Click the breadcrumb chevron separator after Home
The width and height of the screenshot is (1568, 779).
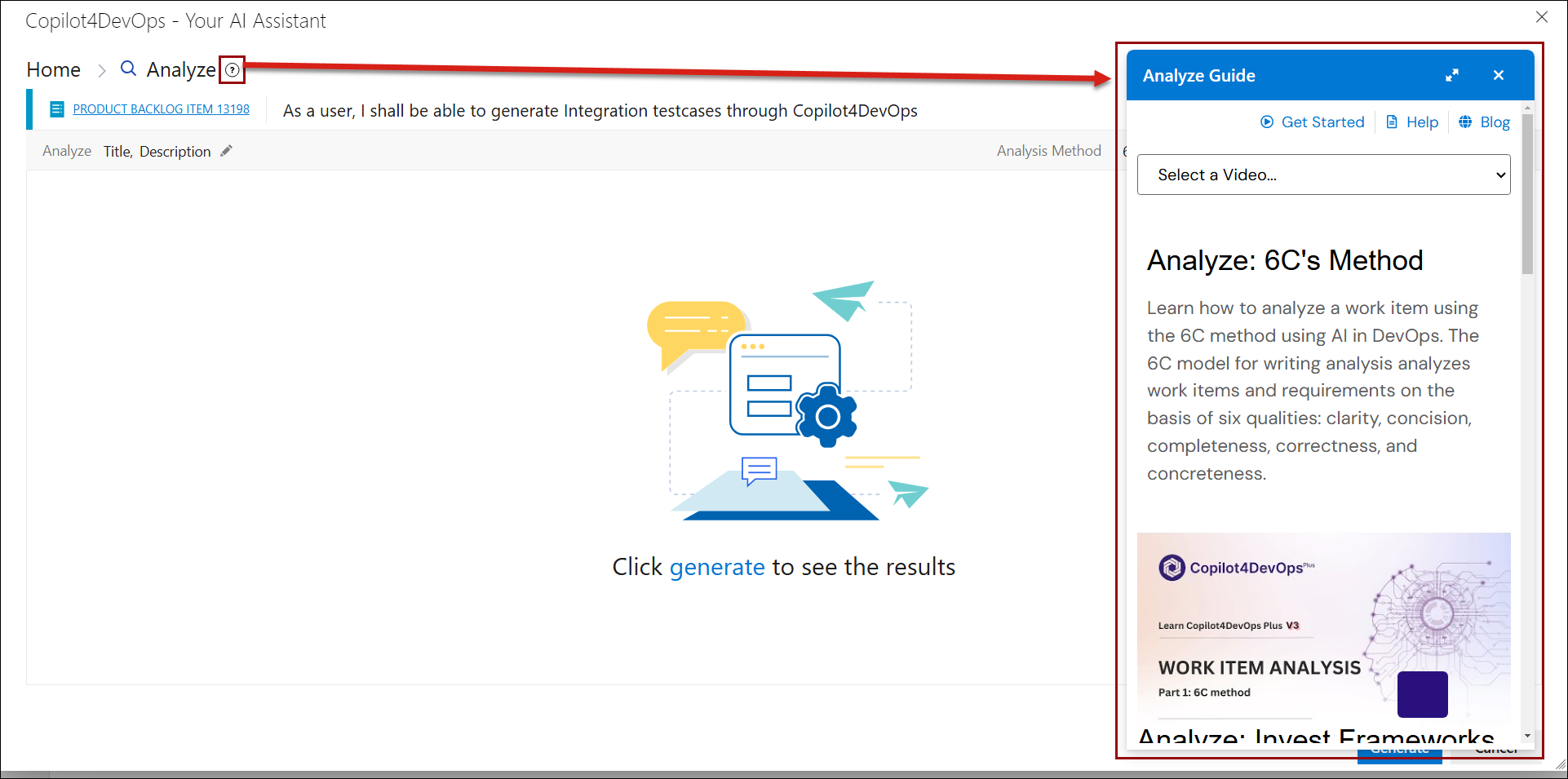pyautogui.click(x=102, y=71)
